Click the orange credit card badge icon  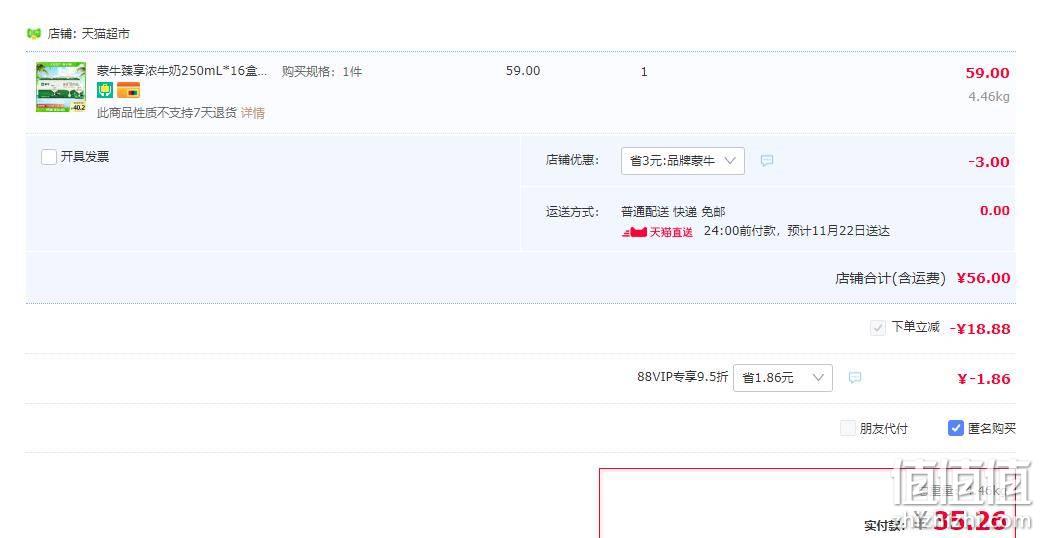128,90
